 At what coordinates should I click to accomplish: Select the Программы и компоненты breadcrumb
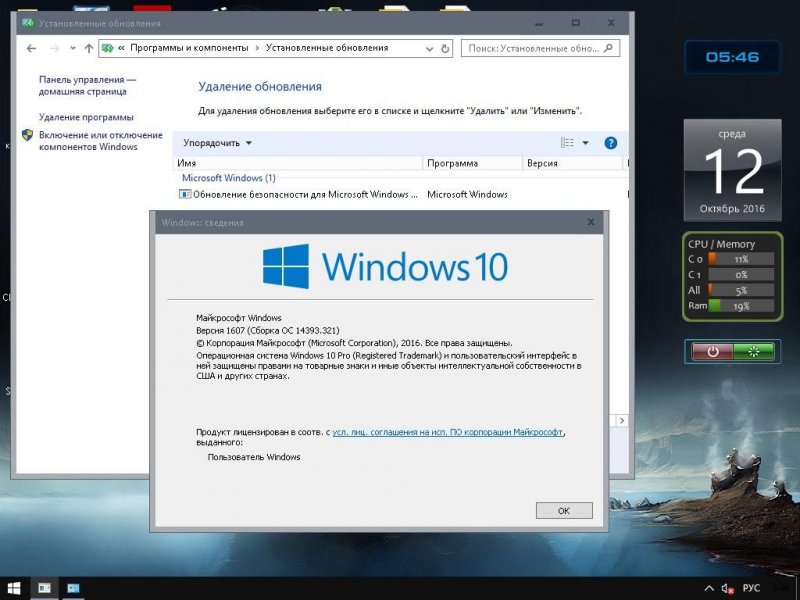pos(189,48)
